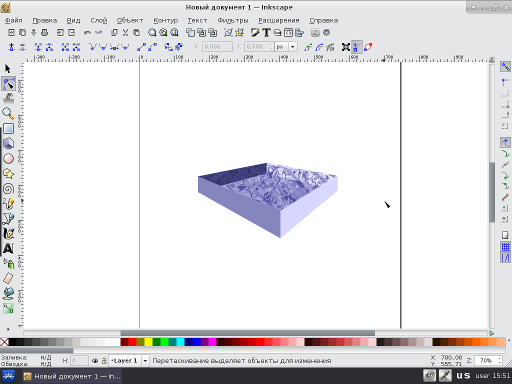Open the px units dropdown
The image size is (512, 384).
(x=293, y=47)
